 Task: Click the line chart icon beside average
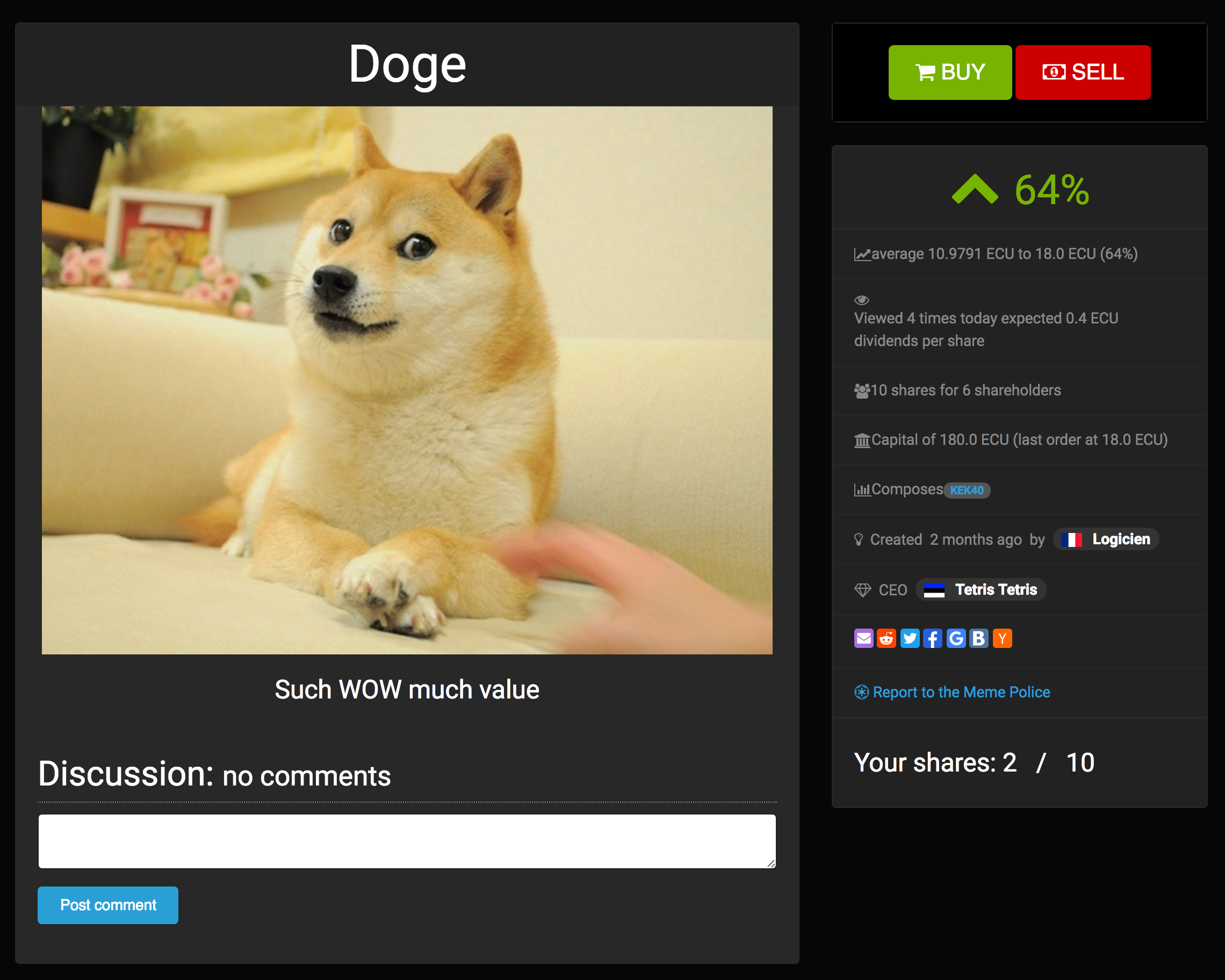862,255
